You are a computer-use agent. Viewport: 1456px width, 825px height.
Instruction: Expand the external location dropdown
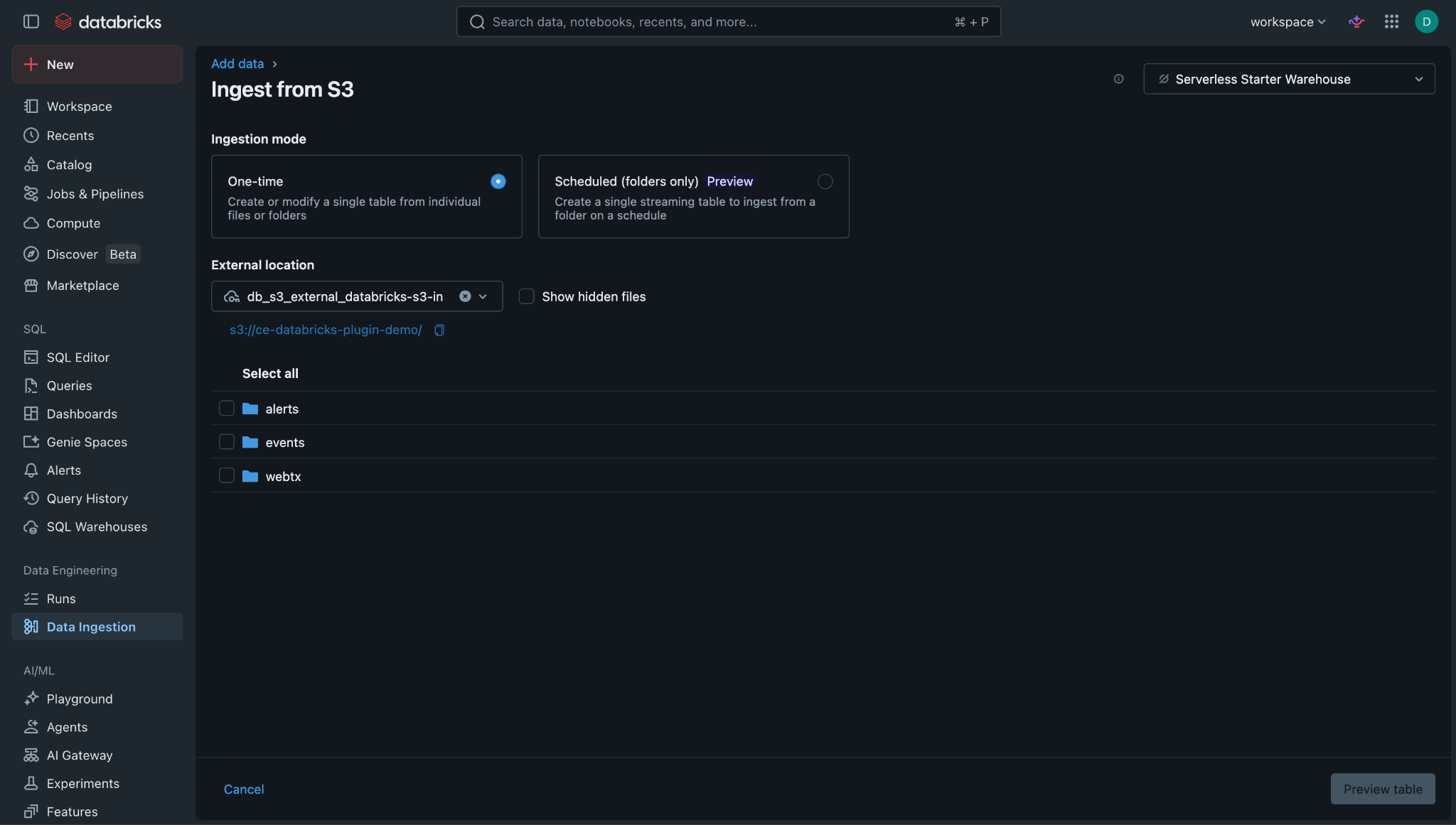pyautogui.click(x=483, y=296)
